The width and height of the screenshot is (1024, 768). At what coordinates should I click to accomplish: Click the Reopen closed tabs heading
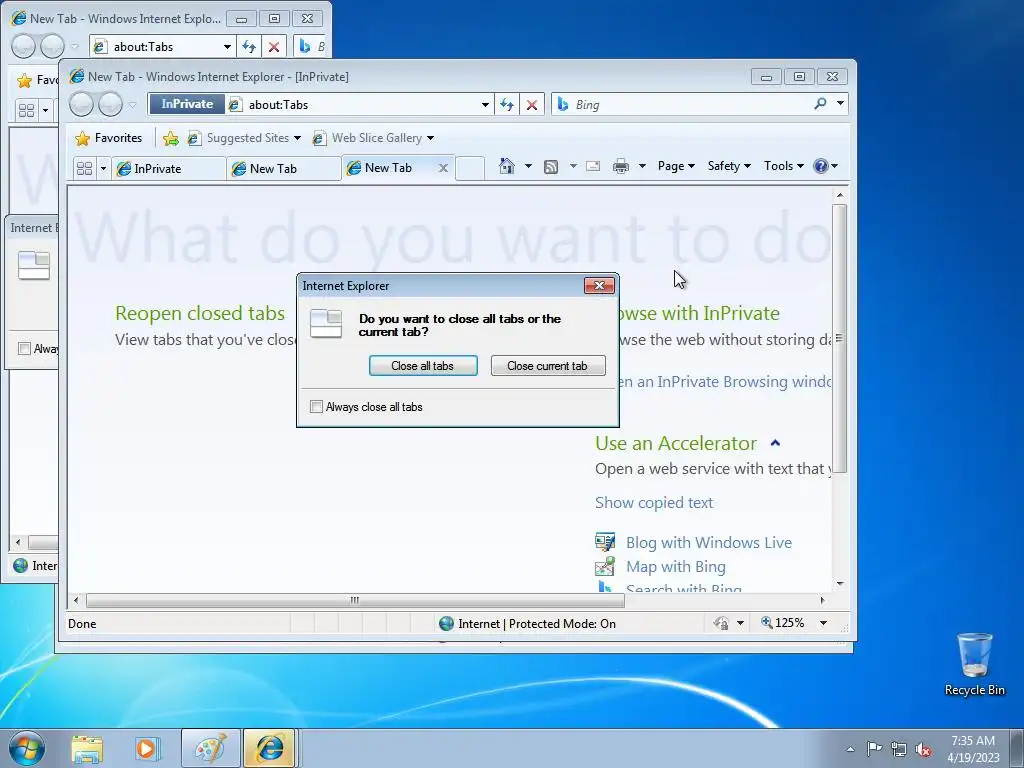[x=200, y=313]
